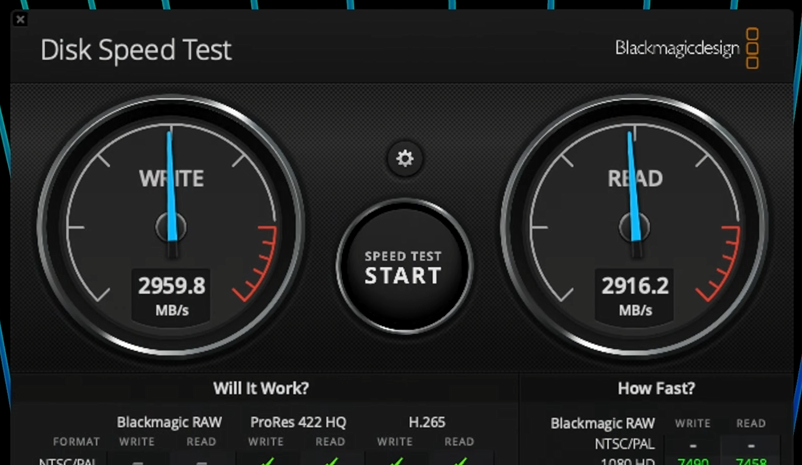Click the WRITE gauge label text
Screen dimensions: 802x465
[x=171, y=179]
